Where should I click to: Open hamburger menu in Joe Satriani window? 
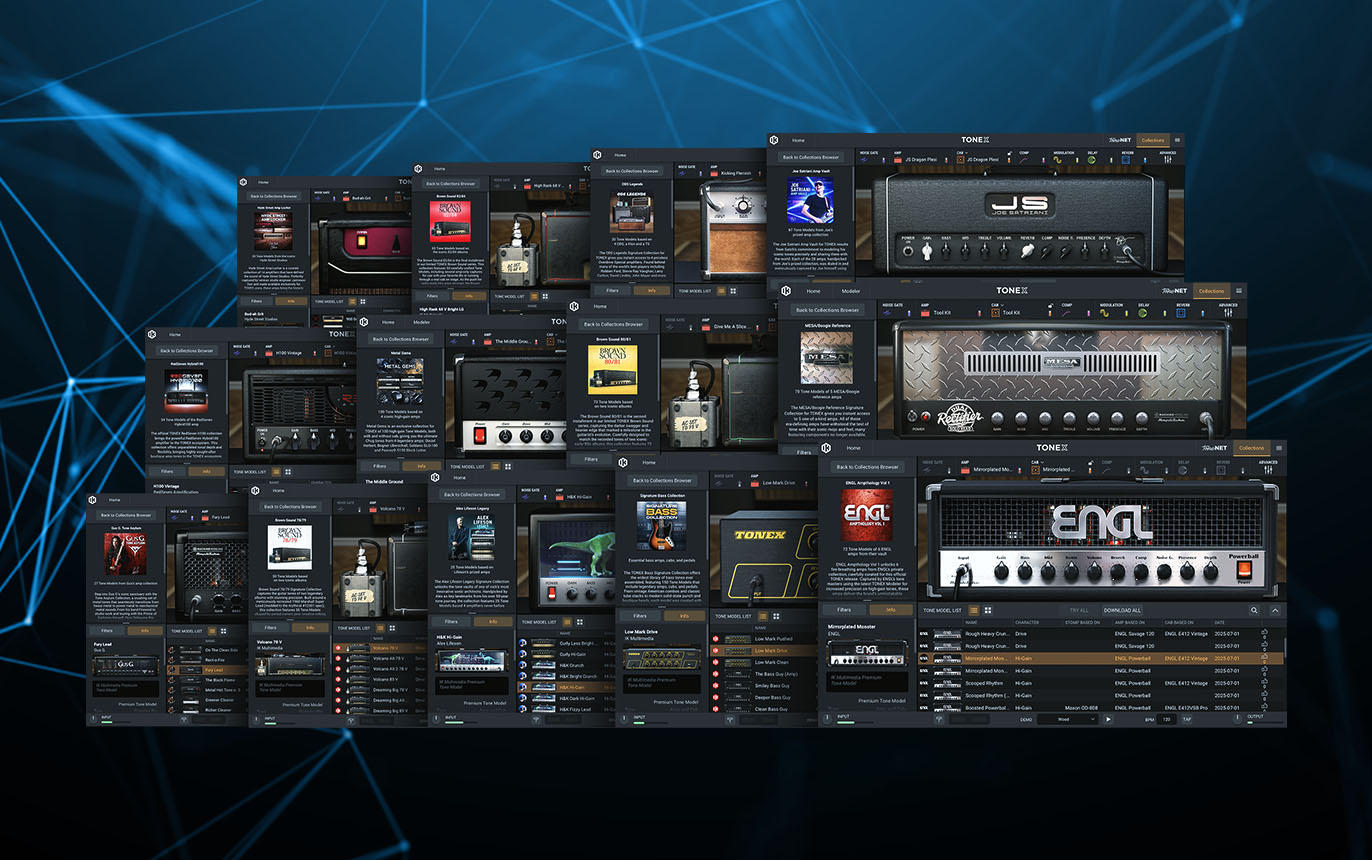[x=1177, y=140]
